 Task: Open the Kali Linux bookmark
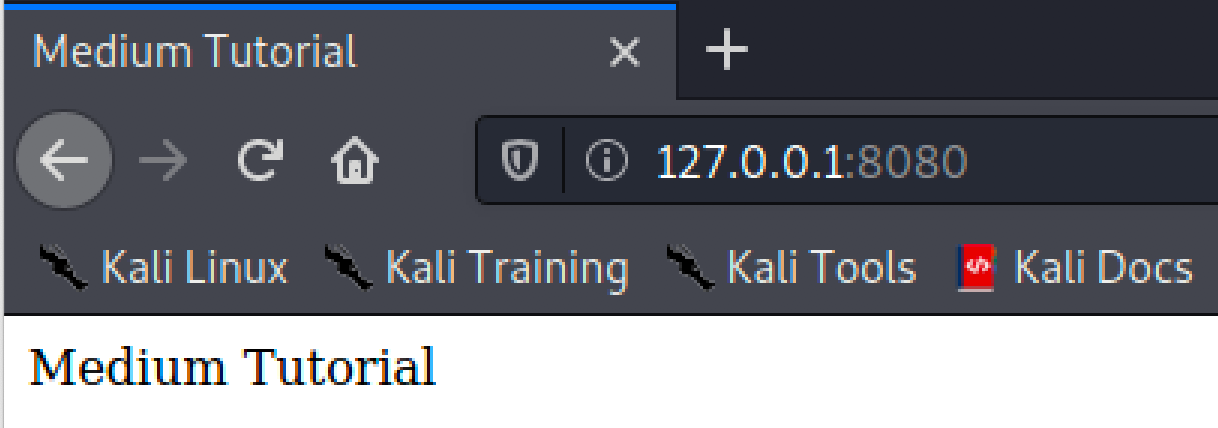[163, 267]
